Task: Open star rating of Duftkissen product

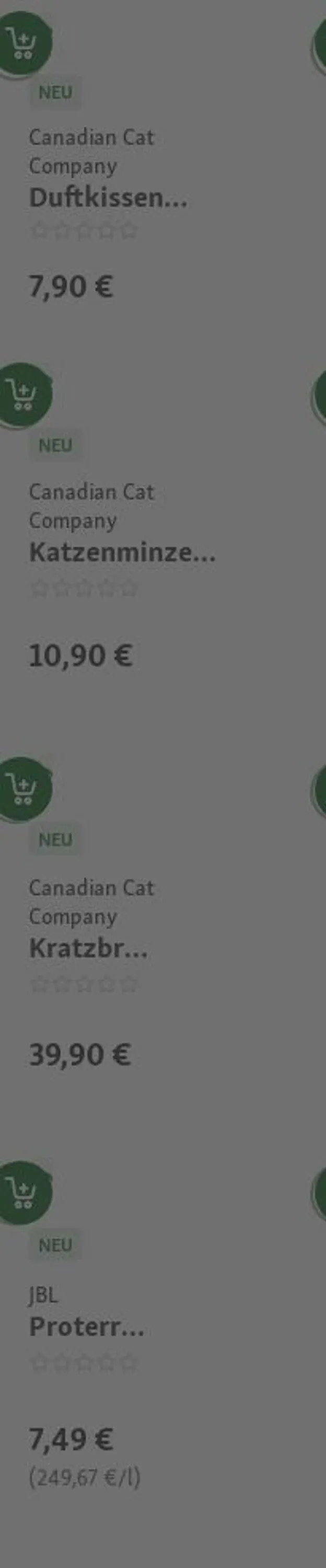Action: coord(84,232)
